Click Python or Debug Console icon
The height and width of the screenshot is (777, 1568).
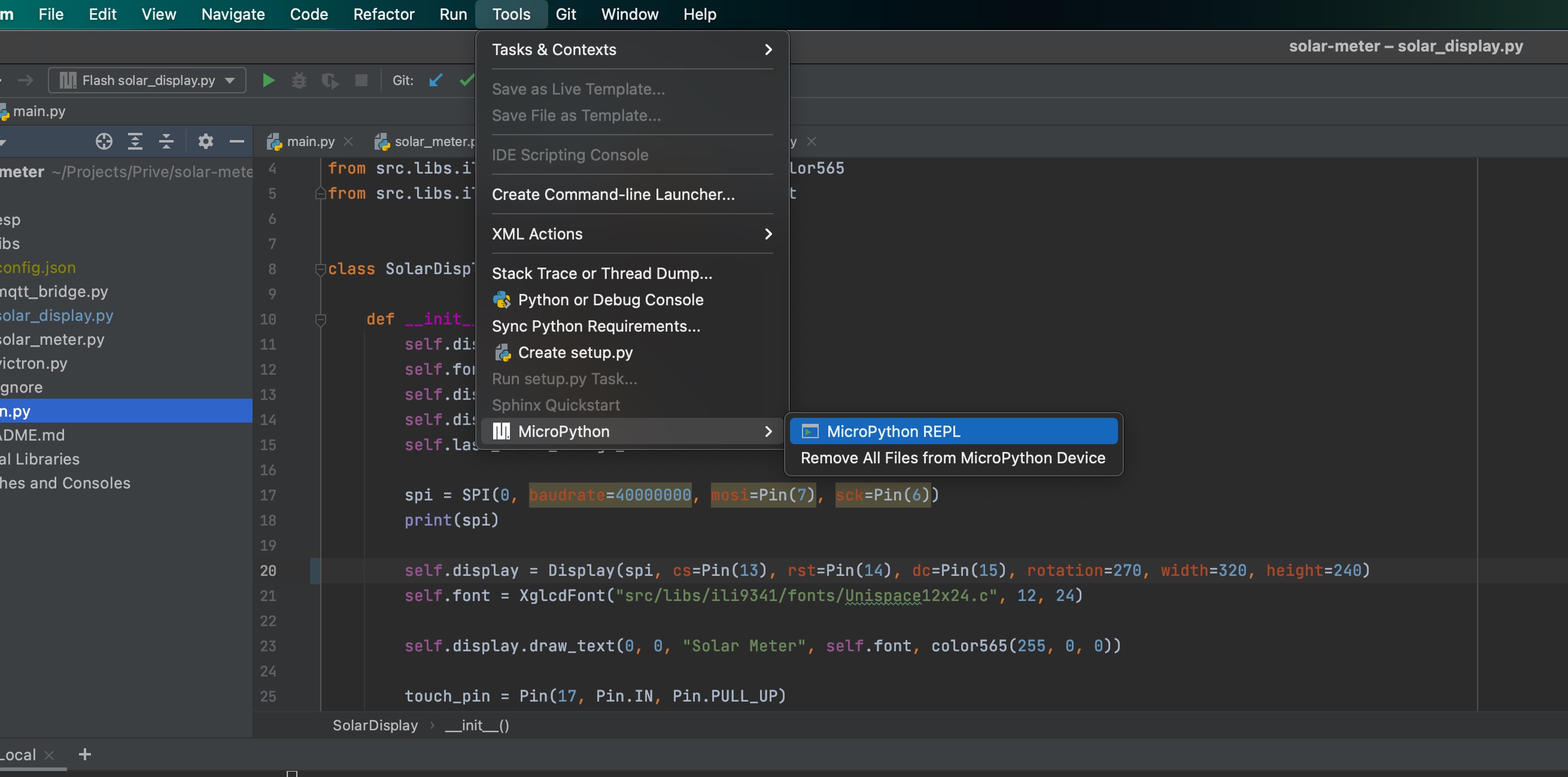tap(502, 301)
